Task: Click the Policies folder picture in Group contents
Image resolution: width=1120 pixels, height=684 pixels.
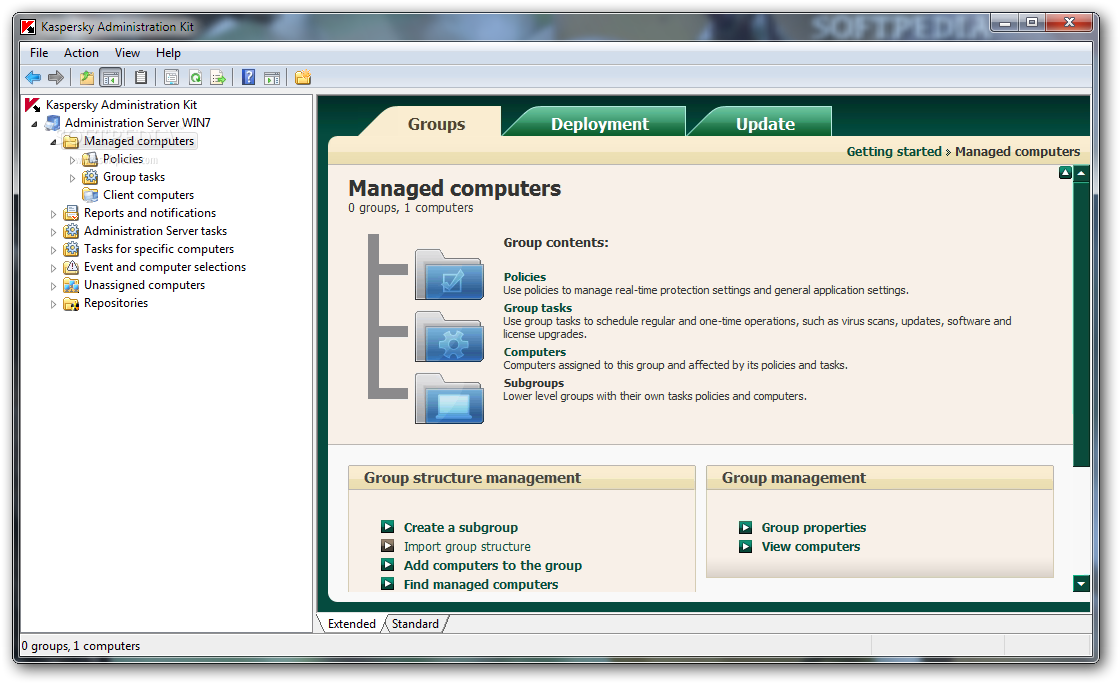Action: tap(449, 274)
